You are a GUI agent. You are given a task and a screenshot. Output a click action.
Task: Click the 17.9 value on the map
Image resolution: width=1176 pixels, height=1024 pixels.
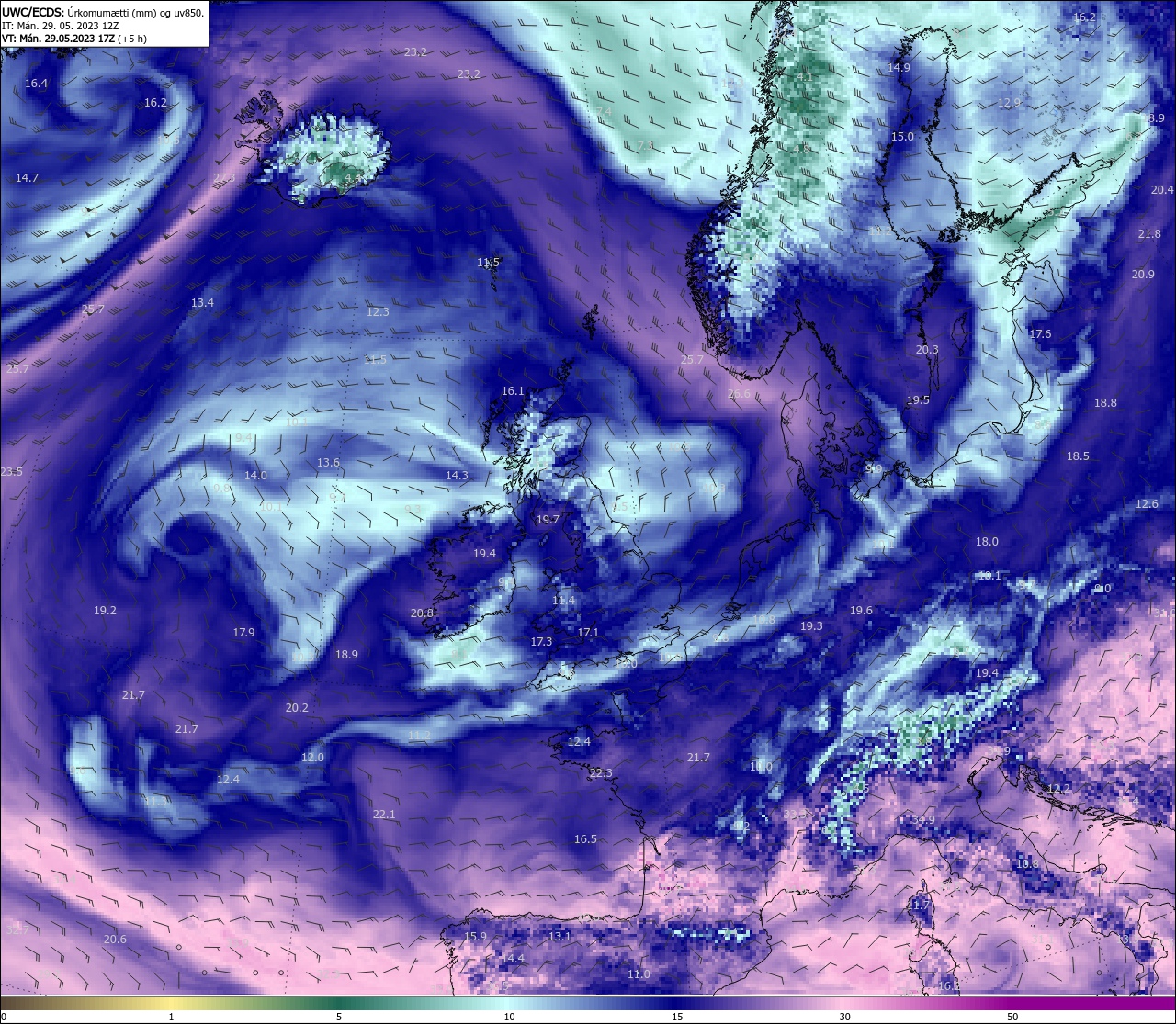[243, 633]
